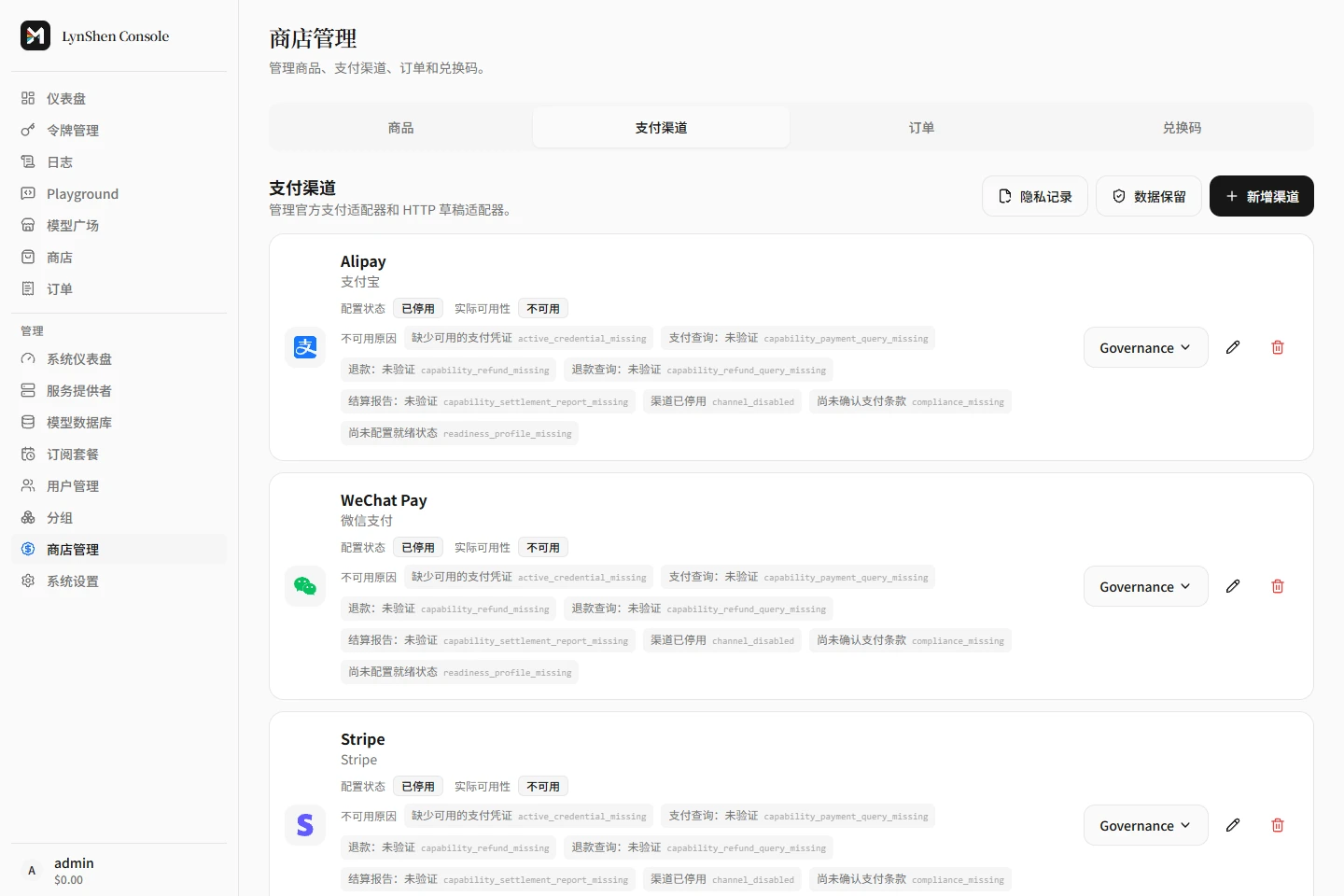The width and height of the screenshot is (1344, 896).
Task: Click the Alipay channel logo
Action: coord(305,347)
